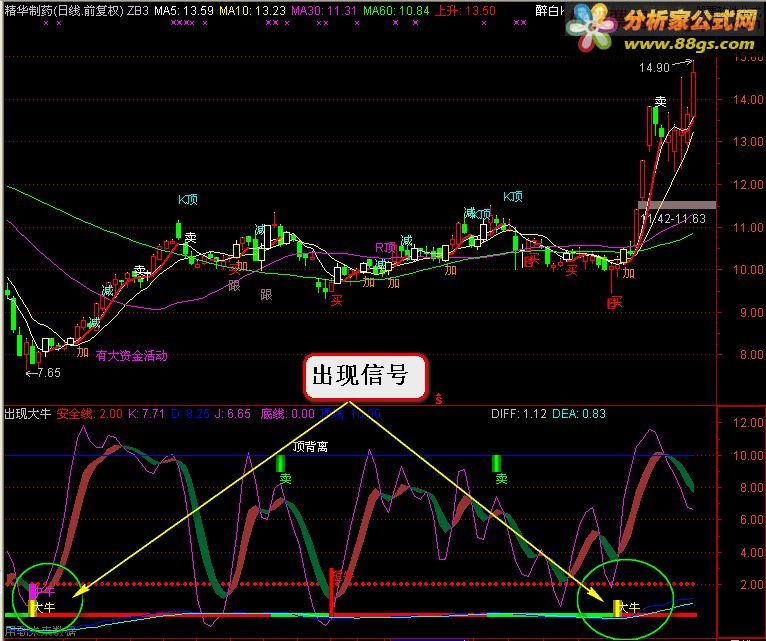Click the 底线: 0.00 readout

pyautogui.click(x=288, y=414)
